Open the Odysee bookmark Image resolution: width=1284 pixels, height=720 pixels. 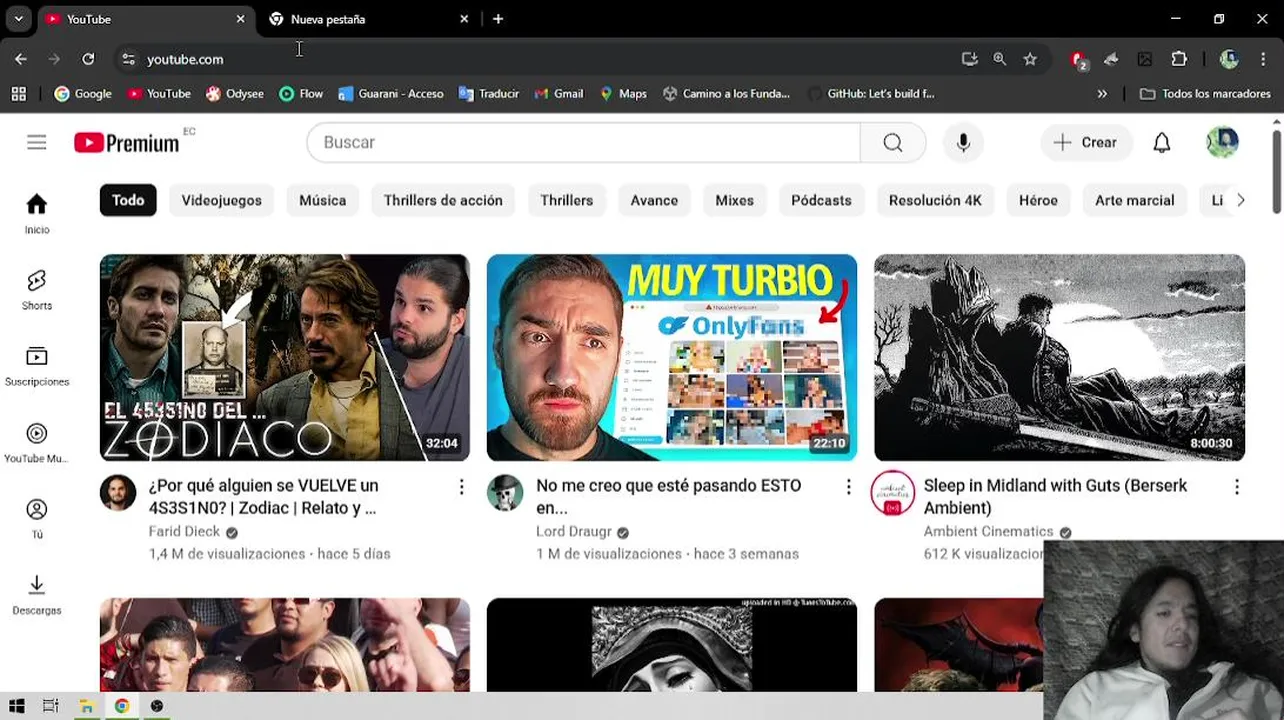point(235,94)
